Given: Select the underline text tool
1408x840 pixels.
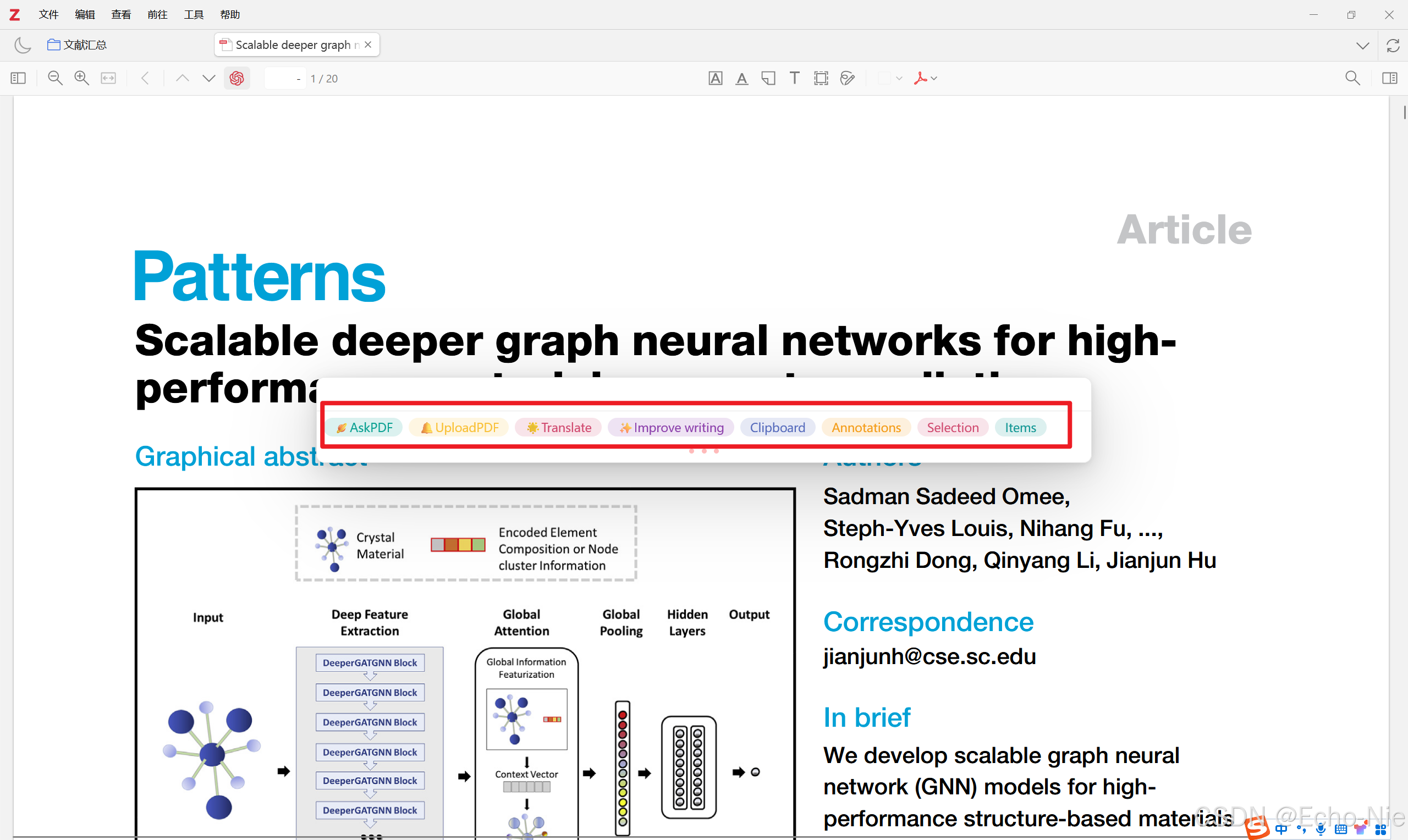Looking at the screenshot, I should point(741,78).
